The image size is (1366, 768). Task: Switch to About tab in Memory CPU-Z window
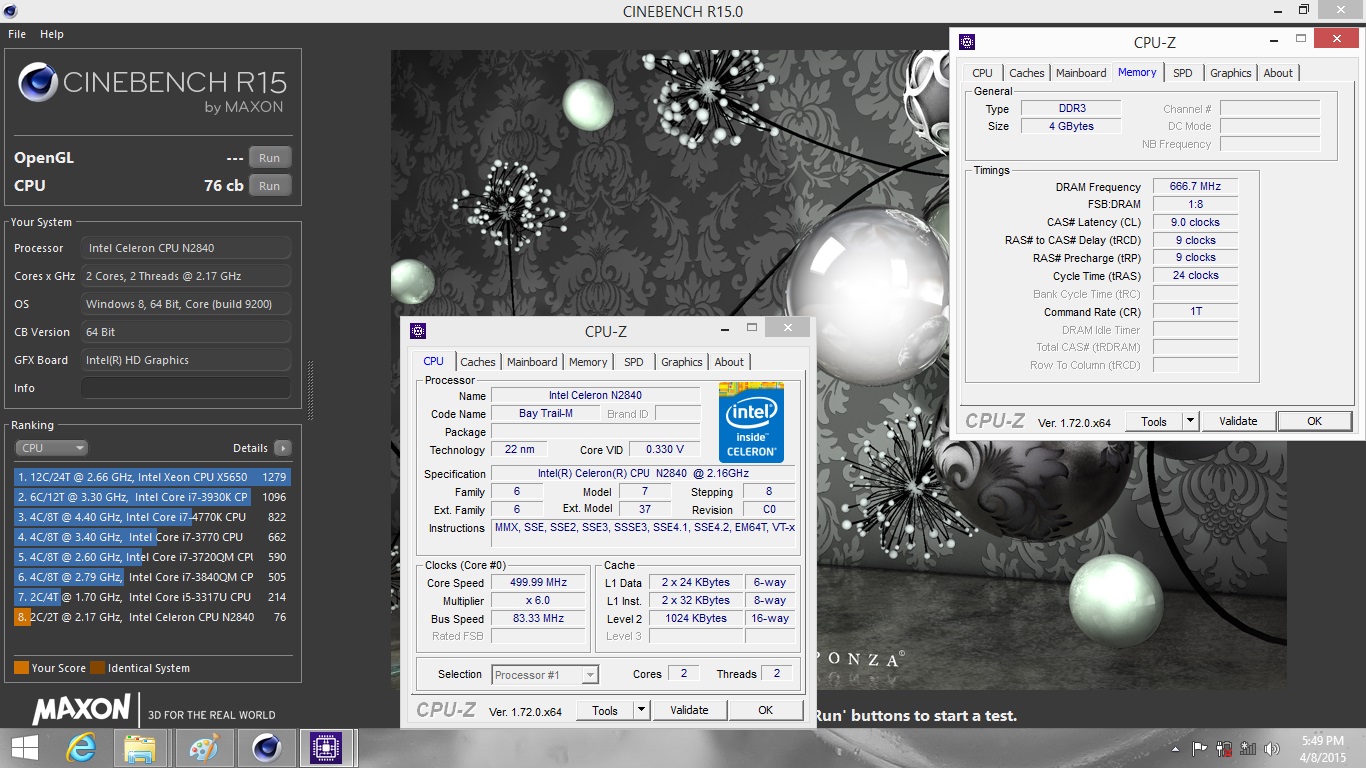click(1278, 73)
